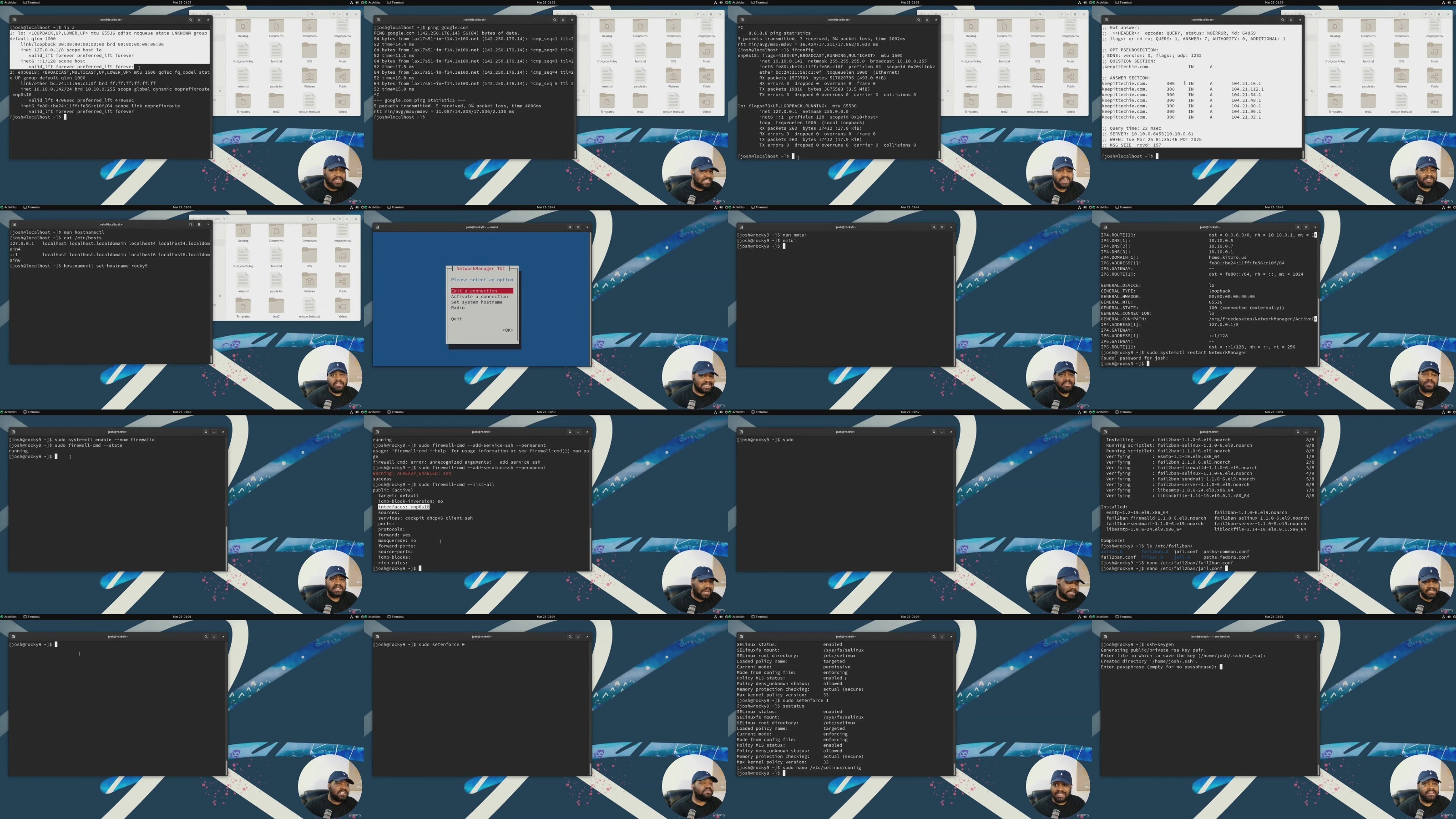Click the search icon in the fail2ban install terminal
This screenshot has height=819, width=1456.
click(1298, 432)
